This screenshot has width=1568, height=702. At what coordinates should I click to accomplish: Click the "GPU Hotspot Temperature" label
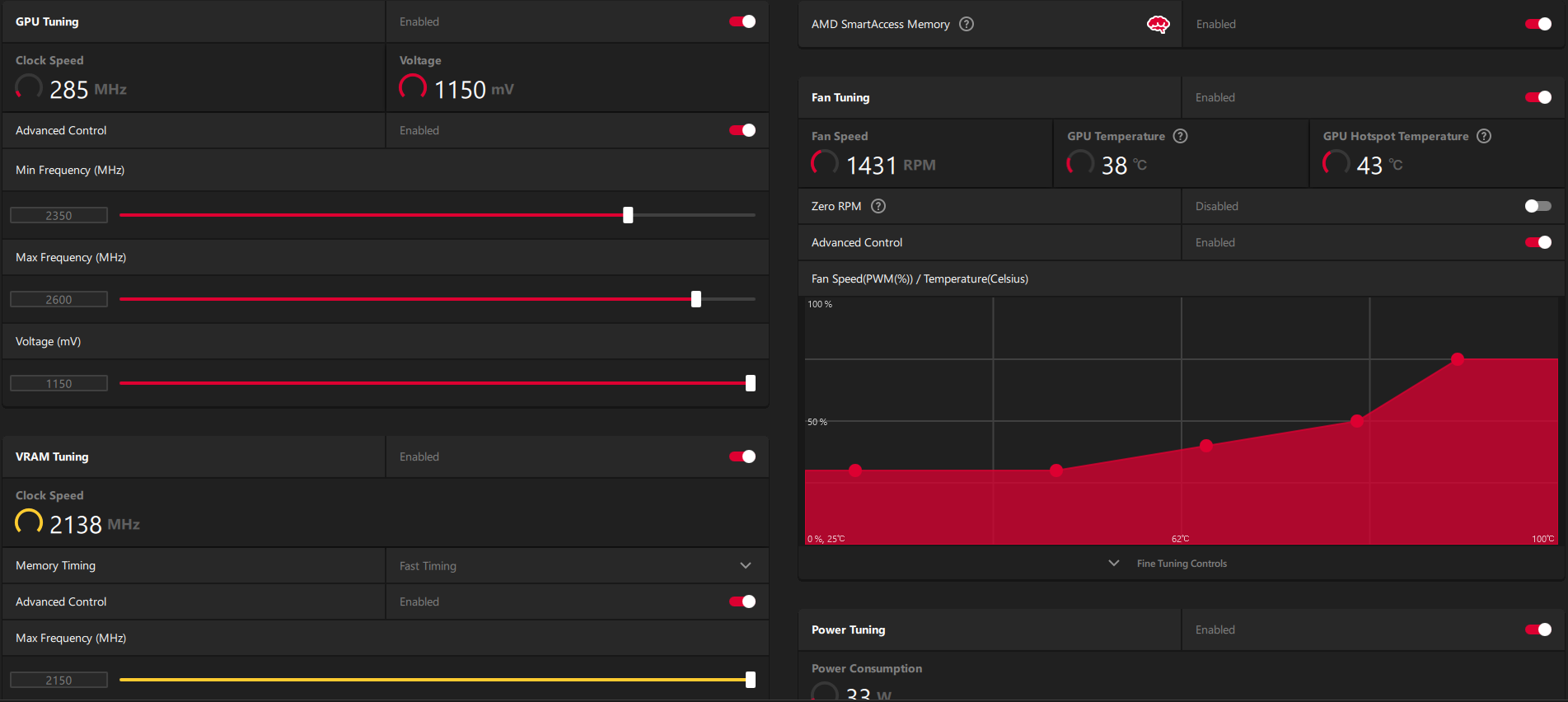click(x=1396, y=136)
